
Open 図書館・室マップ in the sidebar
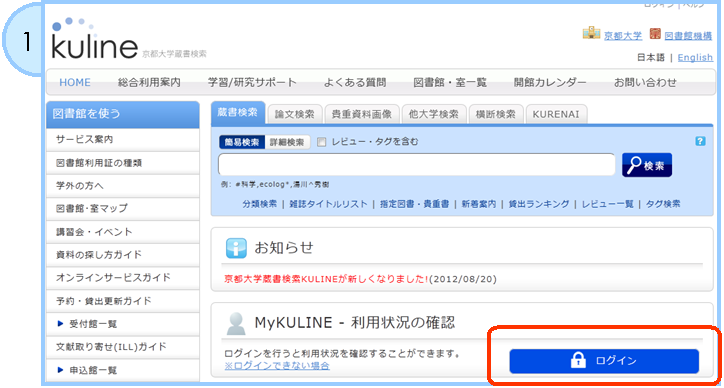123,209
